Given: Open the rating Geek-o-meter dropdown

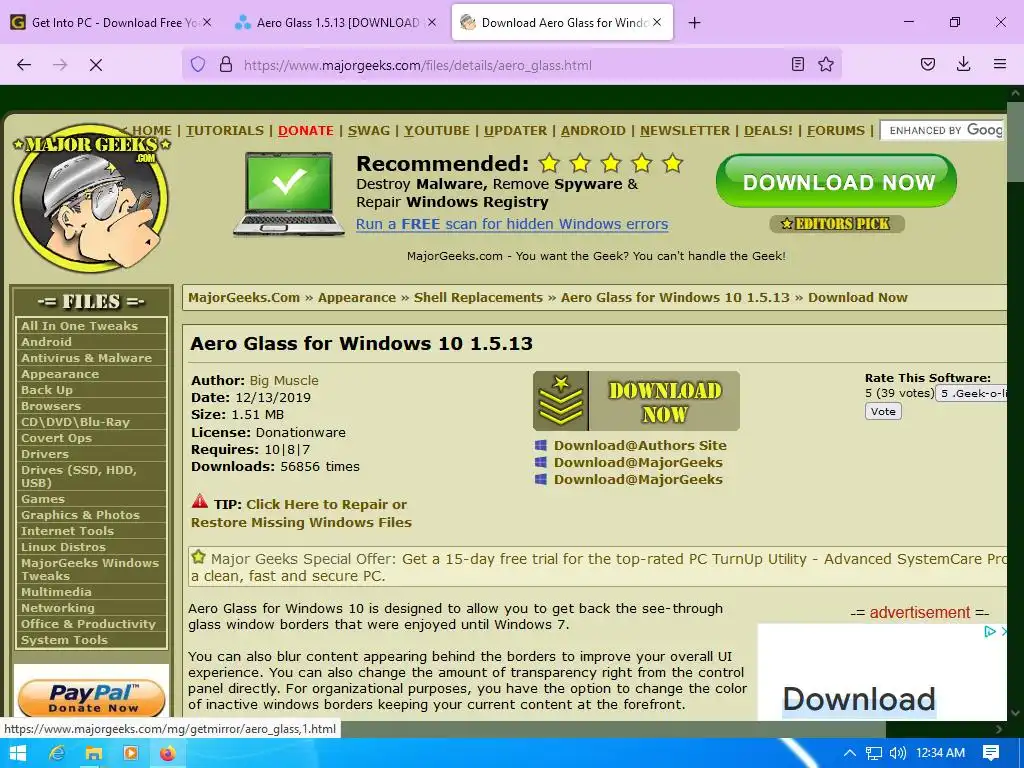Looking at the screenshot, I should pyautogui.click(x=972, y=393).
